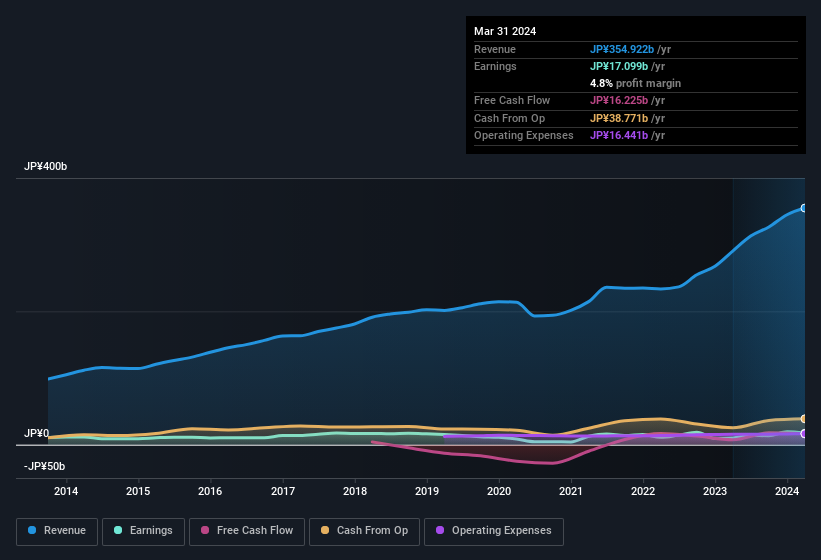This screenshot has height=560, width=821.
Task: Click the 2023 x-axis label
Action: point(715,491)
